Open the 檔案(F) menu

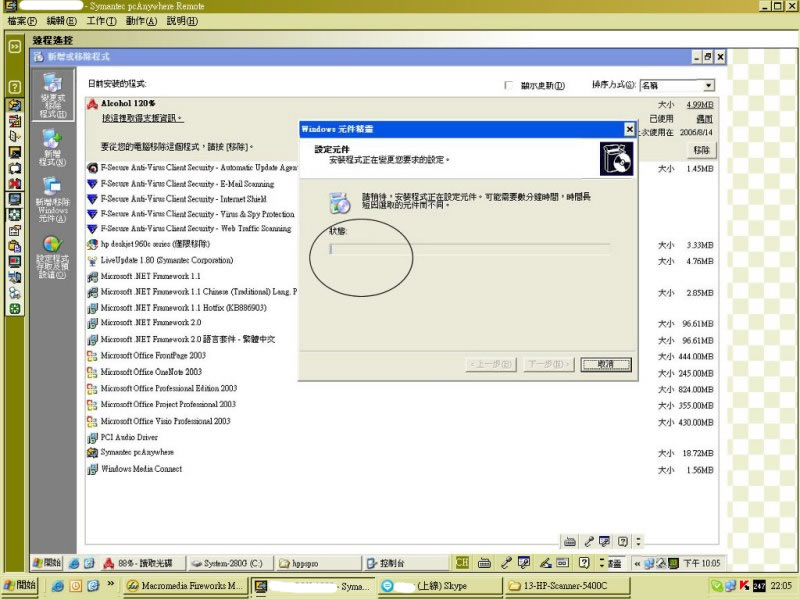point(22,21)
